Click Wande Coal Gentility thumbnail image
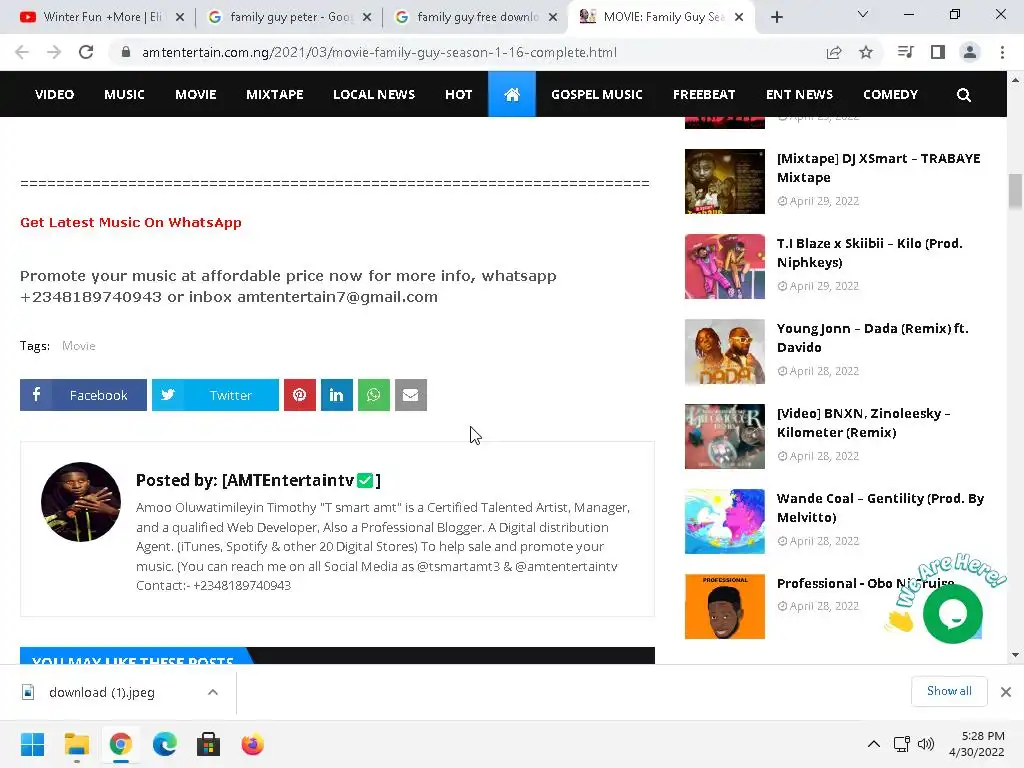Image resolution: width=1024 pixels, height=768 pixels. [x=724, y=521]
